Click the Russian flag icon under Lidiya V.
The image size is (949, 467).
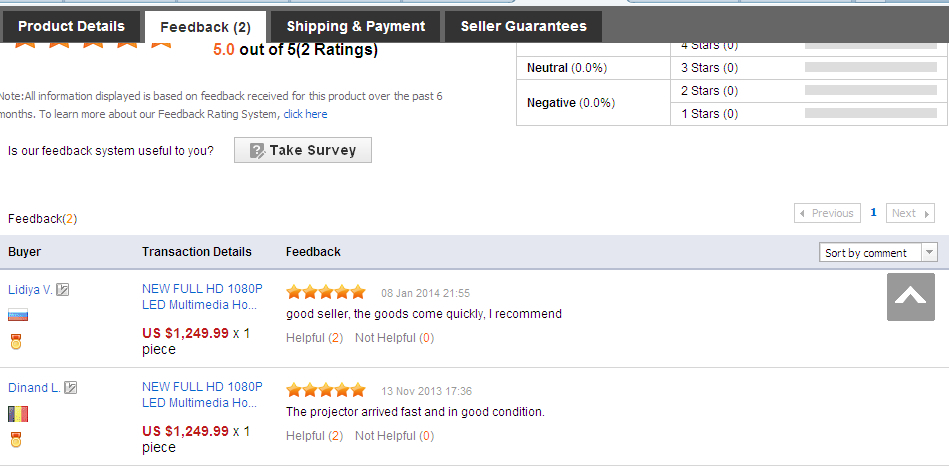tap(18, 315)
